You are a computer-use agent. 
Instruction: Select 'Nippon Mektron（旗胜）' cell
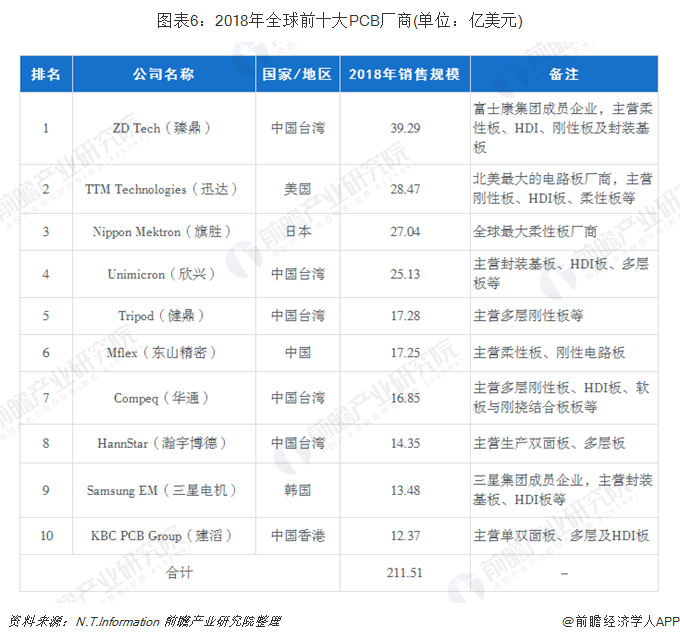[163, 232]
